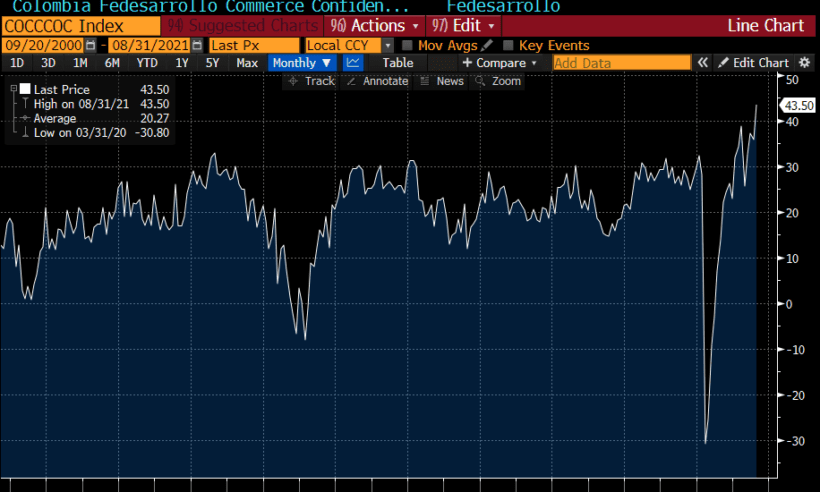This screenshot has width=820, height=492.
Task: Open the Monthly periodicity dropdown
Action: pyautogui.click(x=301, y=63)
